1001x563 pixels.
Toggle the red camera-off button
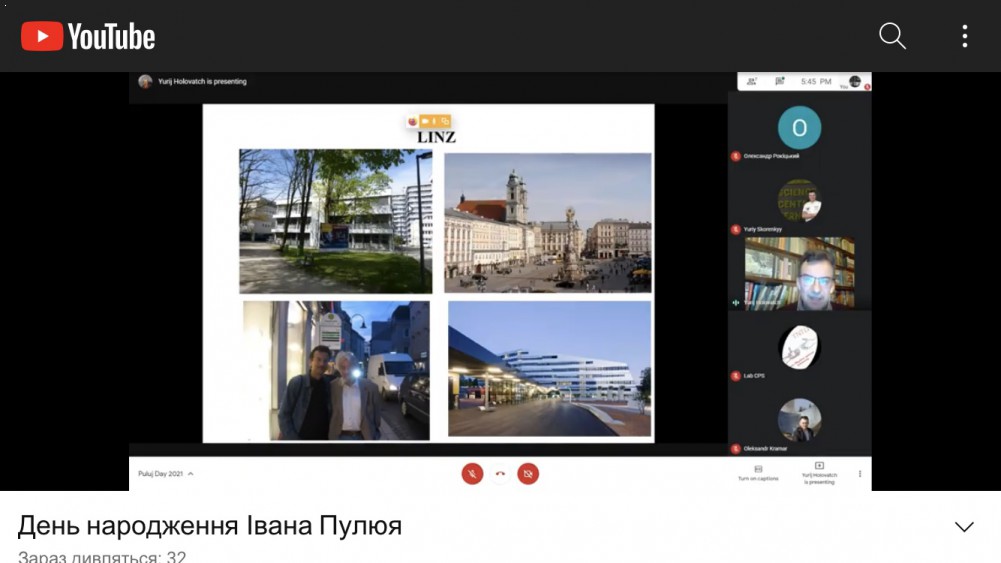coord(528,473)
